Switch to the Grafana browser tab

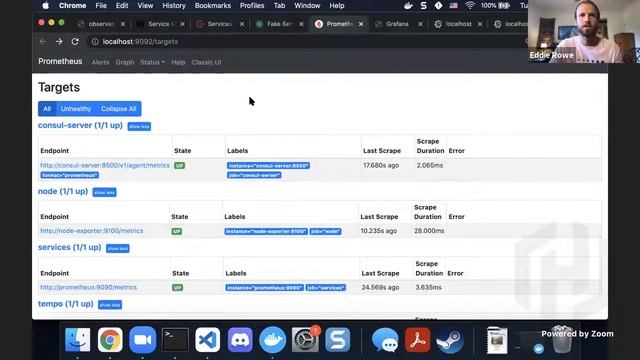click(397, 24)
